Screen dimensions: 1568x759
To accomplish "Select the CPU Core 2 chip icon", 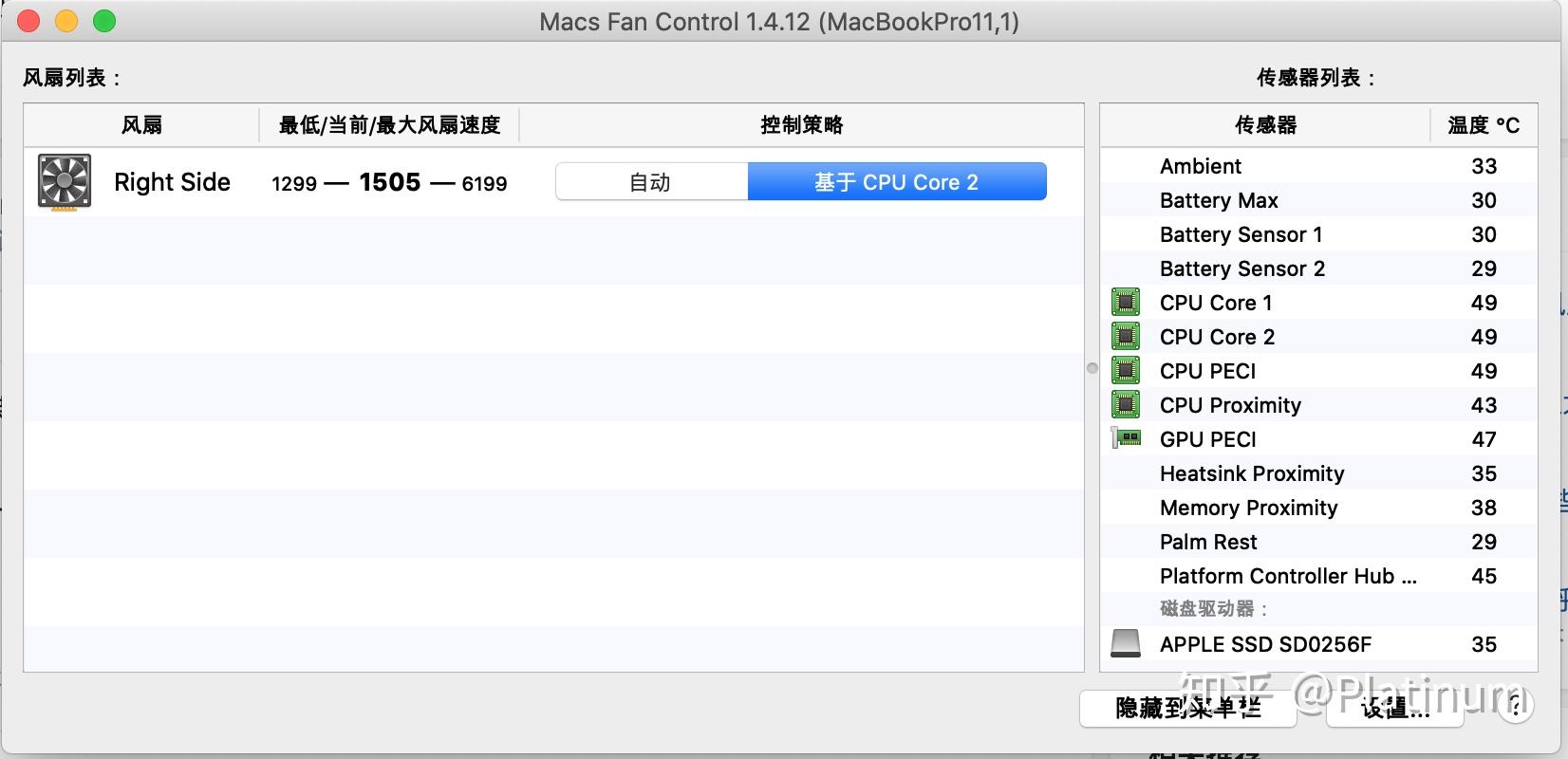I will [1126, 337].
